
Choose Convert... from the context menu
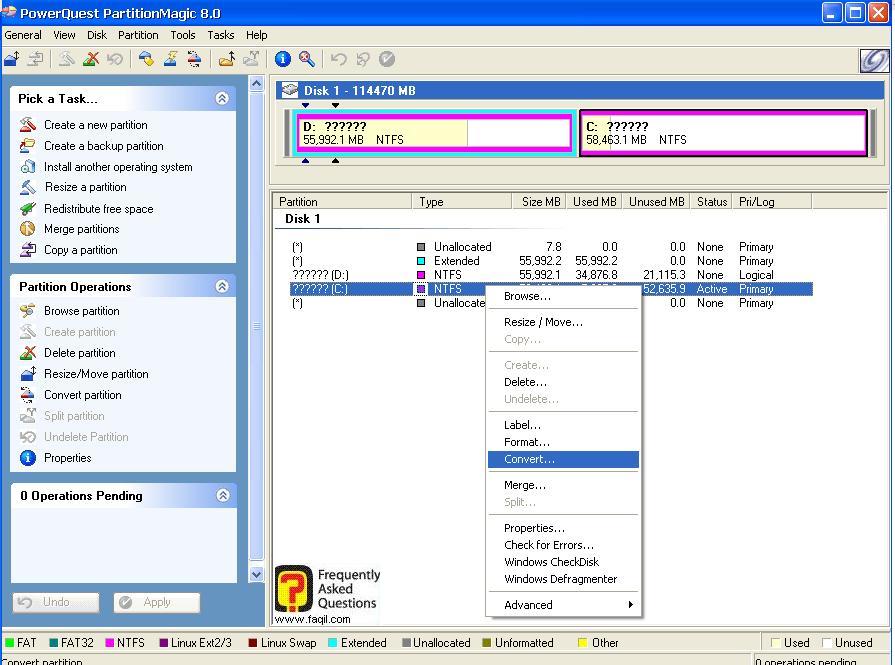tap(529, 460)
